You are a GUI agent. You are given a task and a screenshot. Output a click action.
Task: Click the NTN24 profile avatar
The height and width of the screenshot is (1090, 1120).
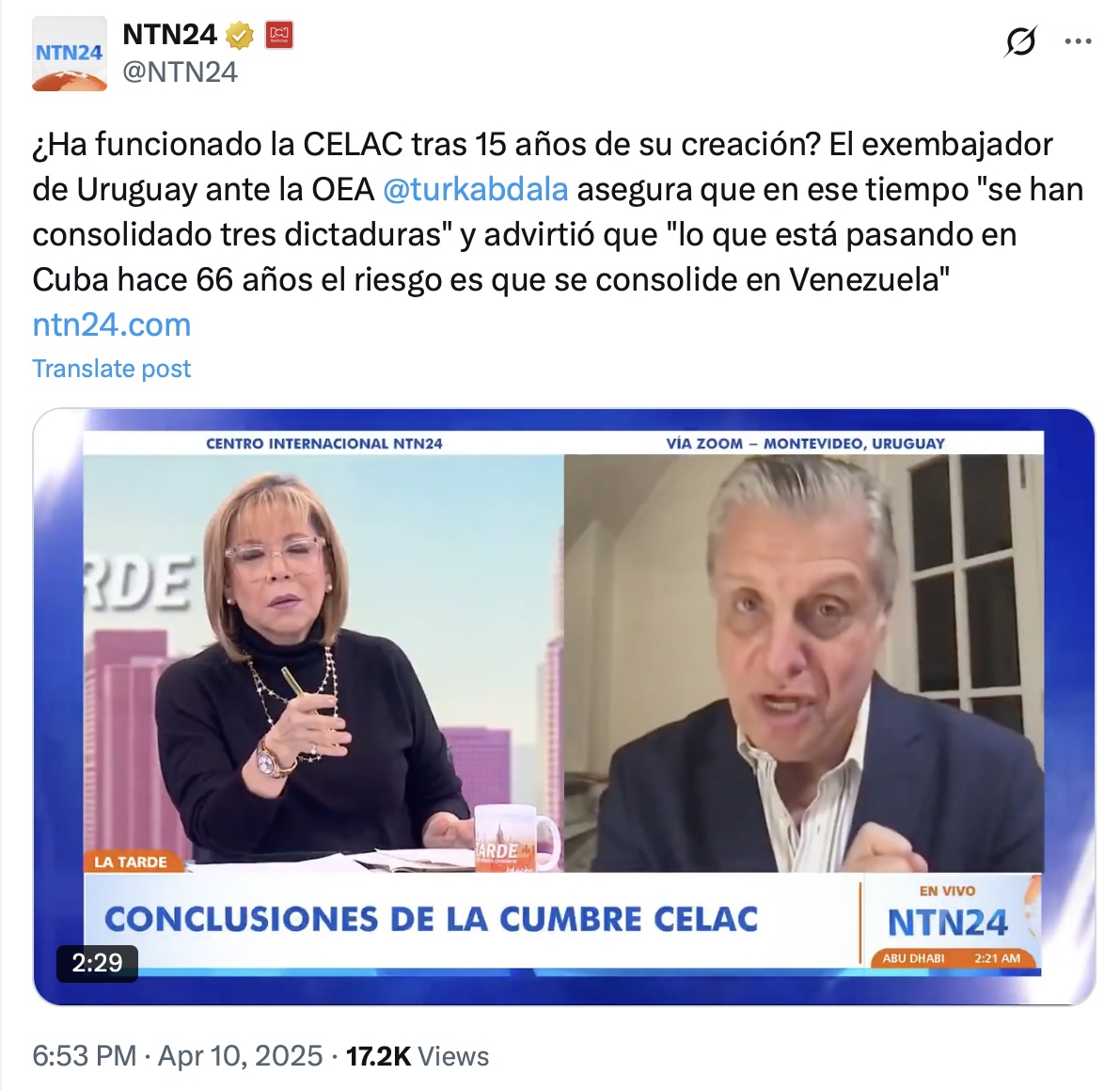(70, 54)
